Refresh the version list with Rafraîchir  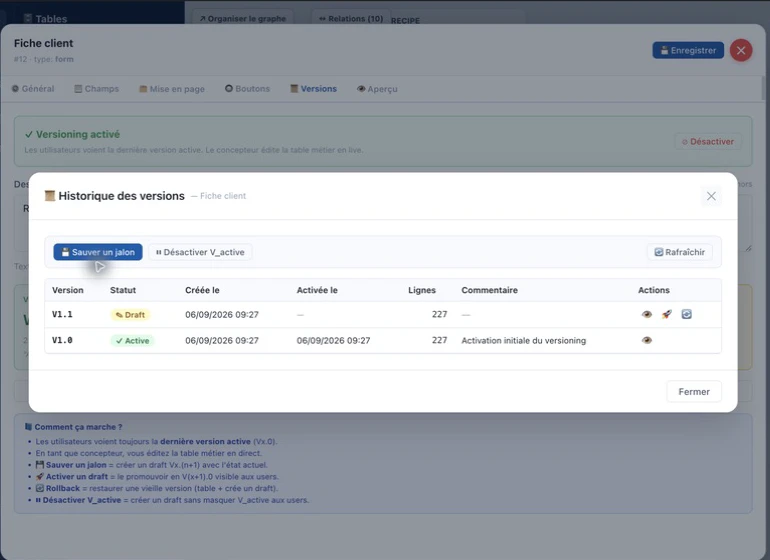pyautogui.click(x=680, y=252)
